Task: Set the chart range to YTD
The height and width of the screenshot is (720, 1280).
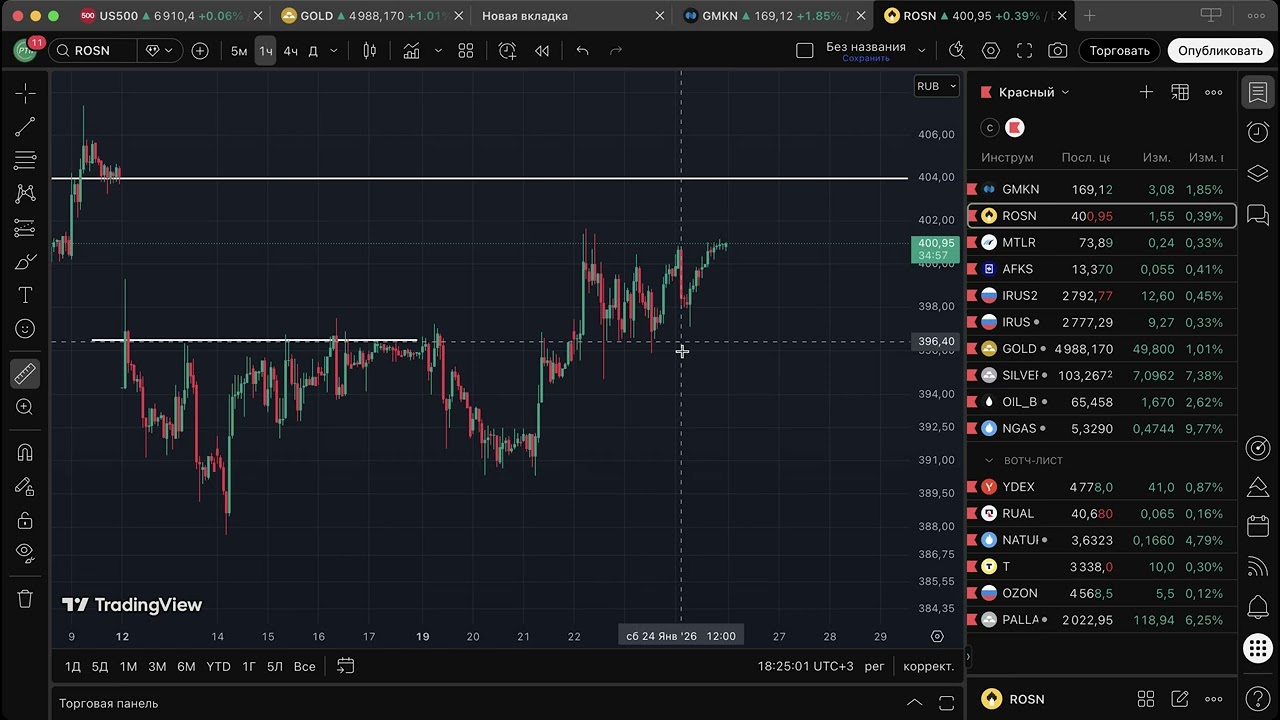Action: click(218, 666)
